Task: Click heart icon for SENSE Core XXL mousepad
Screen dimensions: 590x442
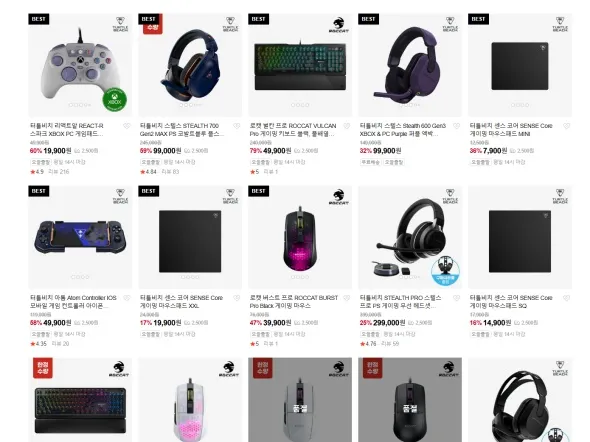Action: (237, 298)
